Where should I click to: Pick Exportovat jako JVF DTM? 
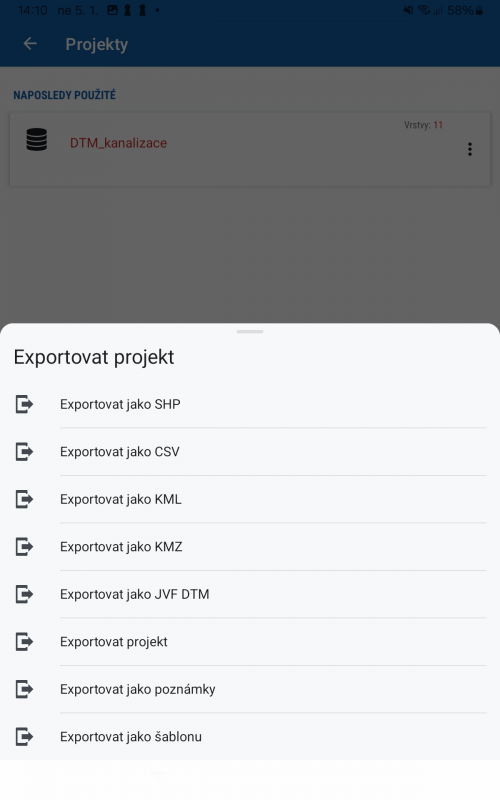coord(250,594)
